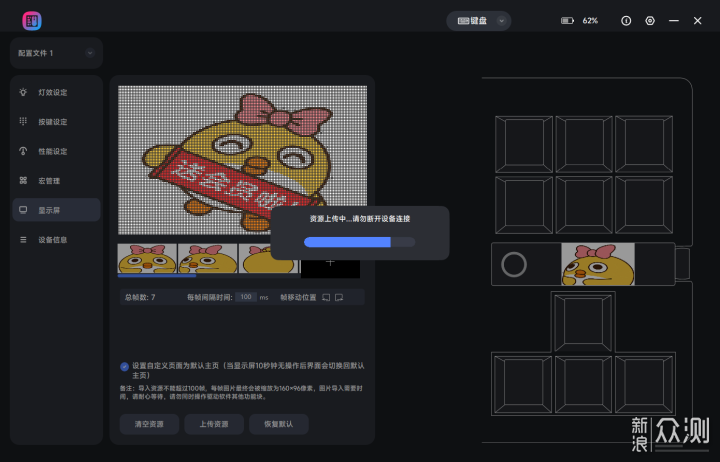This screenshot has height=462, width=720.
Task: Click the 上传资源 upload resources button
Action: [x=214, y=424]
